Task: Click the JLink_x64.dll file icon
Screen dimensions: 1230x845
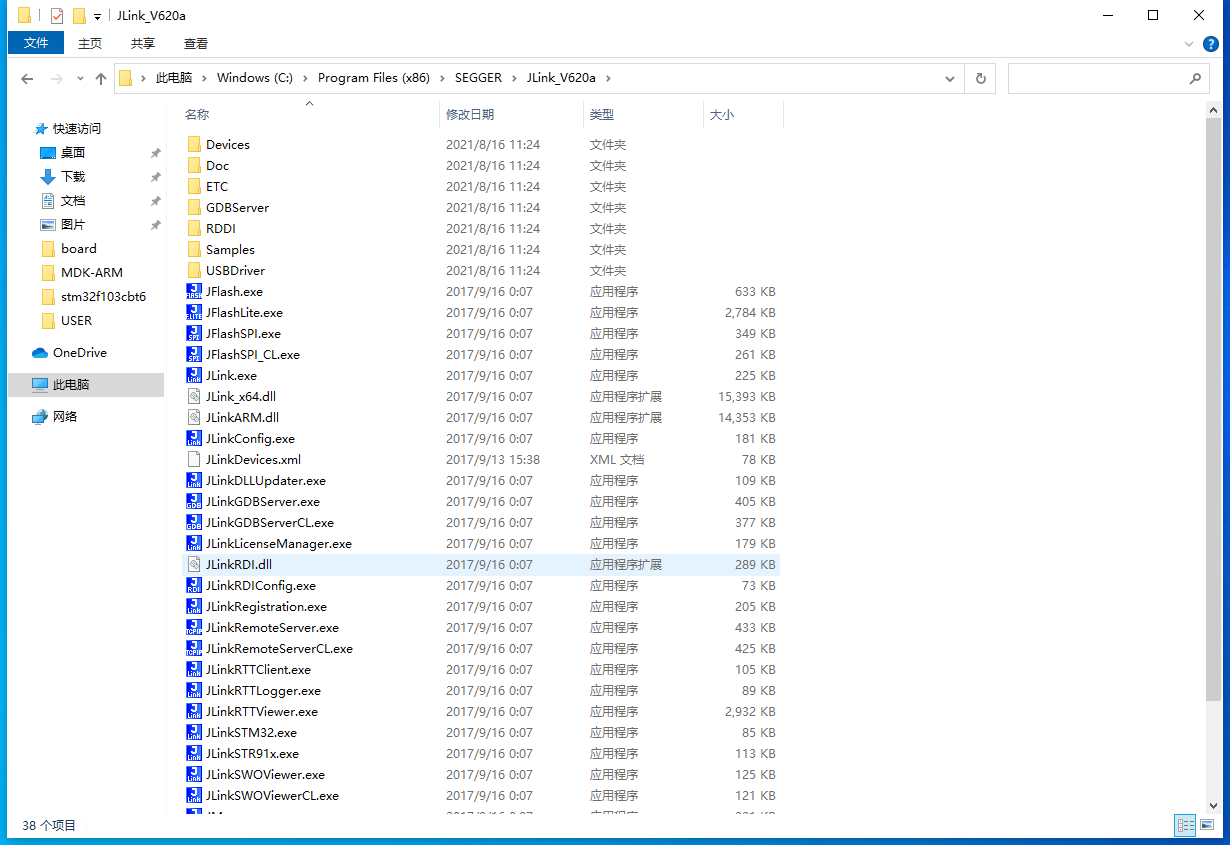Action: click(x=194, y=397)
